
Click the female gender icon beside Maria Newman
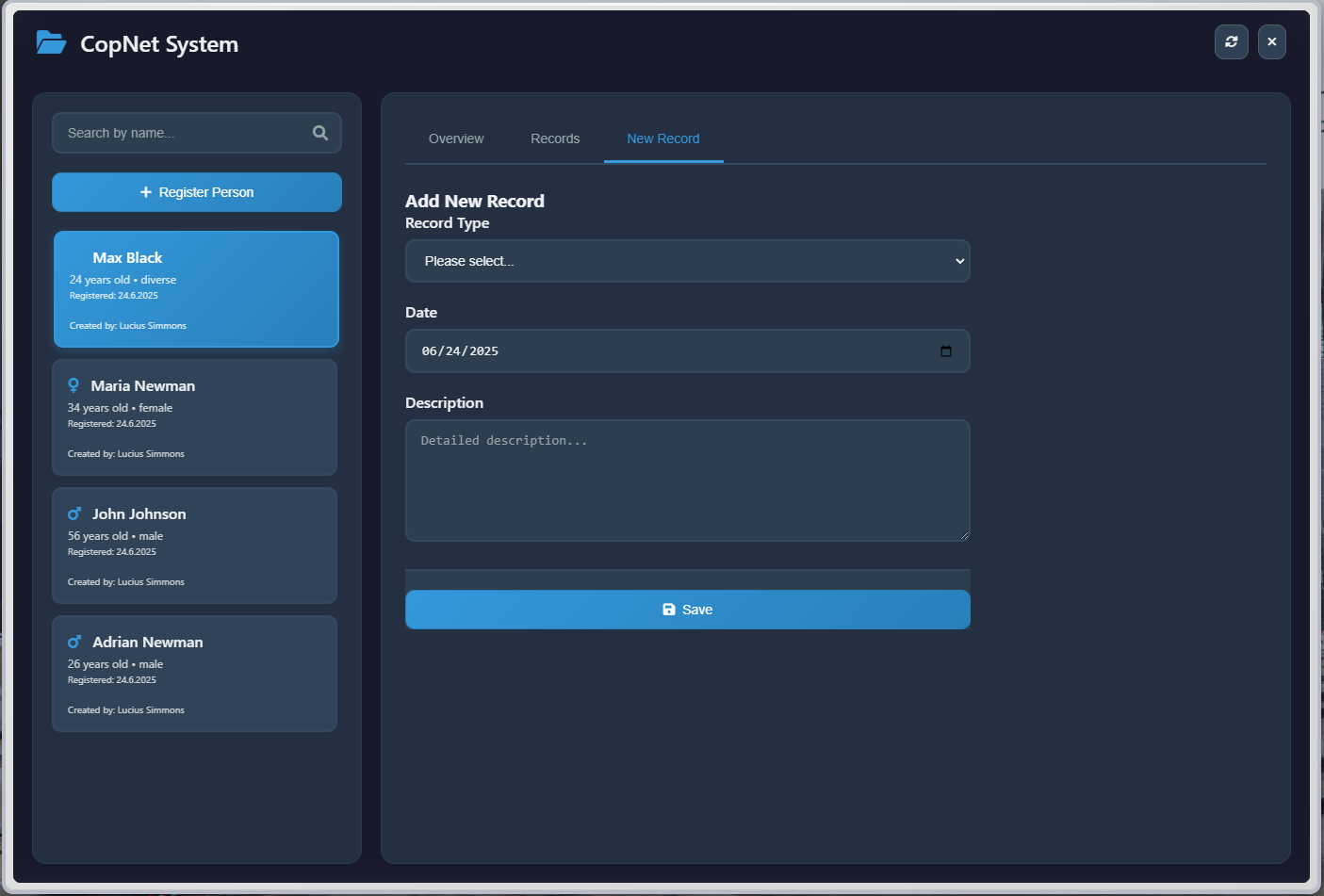[x=74, y=385]
